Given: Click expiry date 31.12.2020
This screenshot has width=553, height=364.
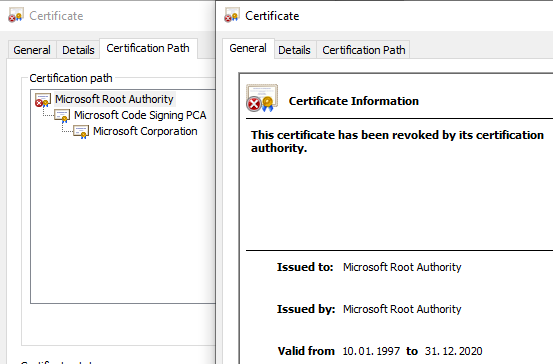Looking at the screenshot, I should 454,351.
